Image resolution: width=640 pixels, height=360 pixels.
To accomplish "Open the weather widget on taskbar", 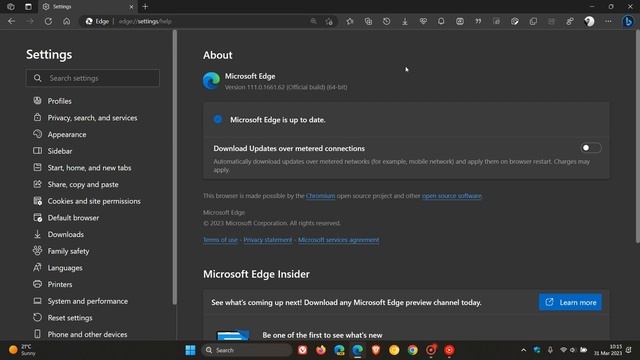I will 22,350.
